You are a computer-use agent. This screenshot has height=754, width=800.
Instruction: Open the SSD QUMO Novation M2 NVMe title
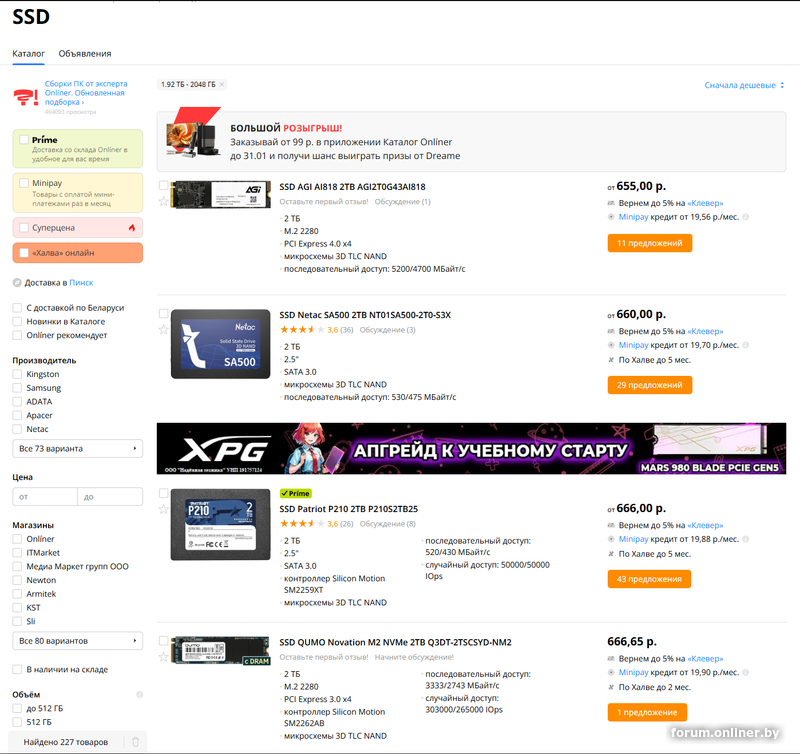395,642
